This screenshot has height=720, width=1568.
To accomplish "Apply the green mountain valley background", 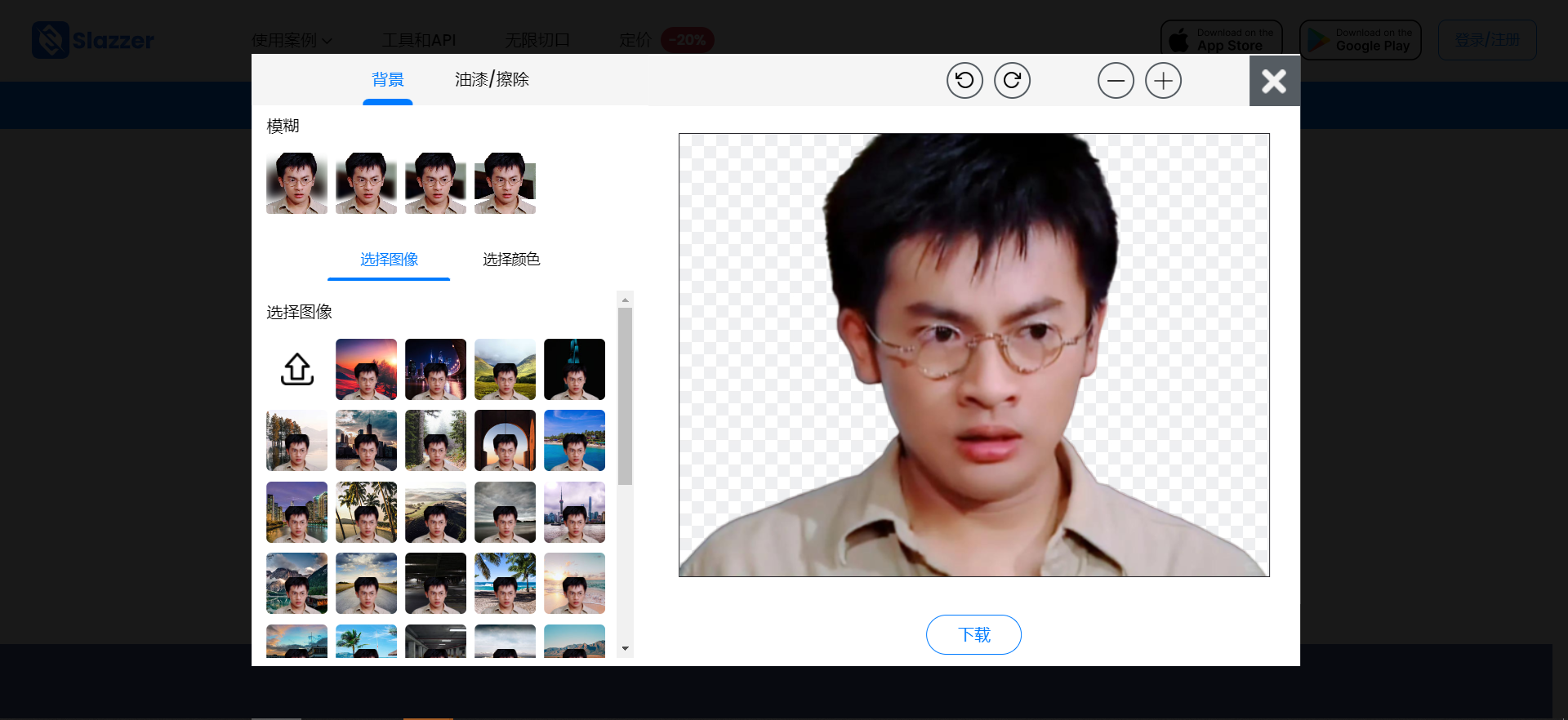I will [x=505, y=369].
